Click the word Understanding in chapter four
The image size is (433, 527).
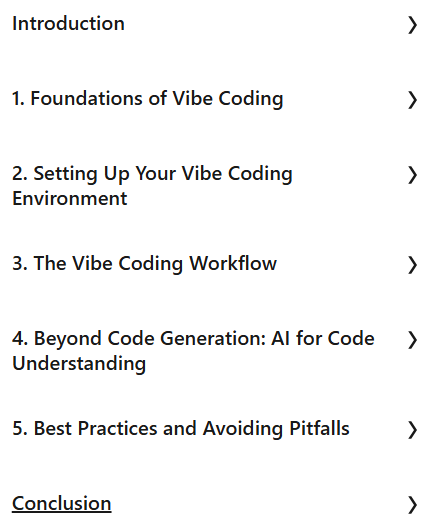tap(79, 364)
